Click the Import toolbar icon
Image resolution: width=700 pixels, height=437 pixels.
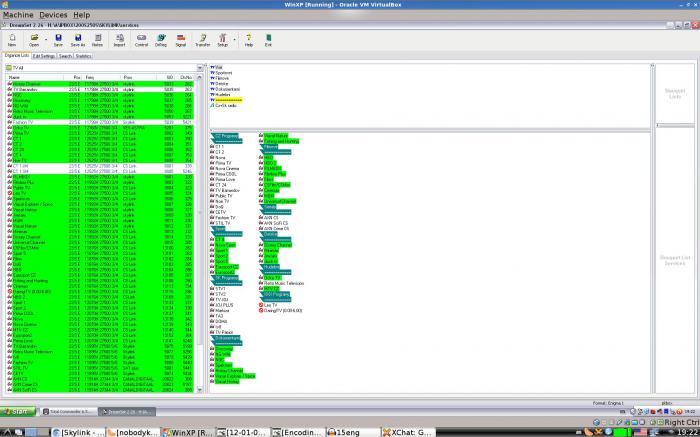pos(120,40)
